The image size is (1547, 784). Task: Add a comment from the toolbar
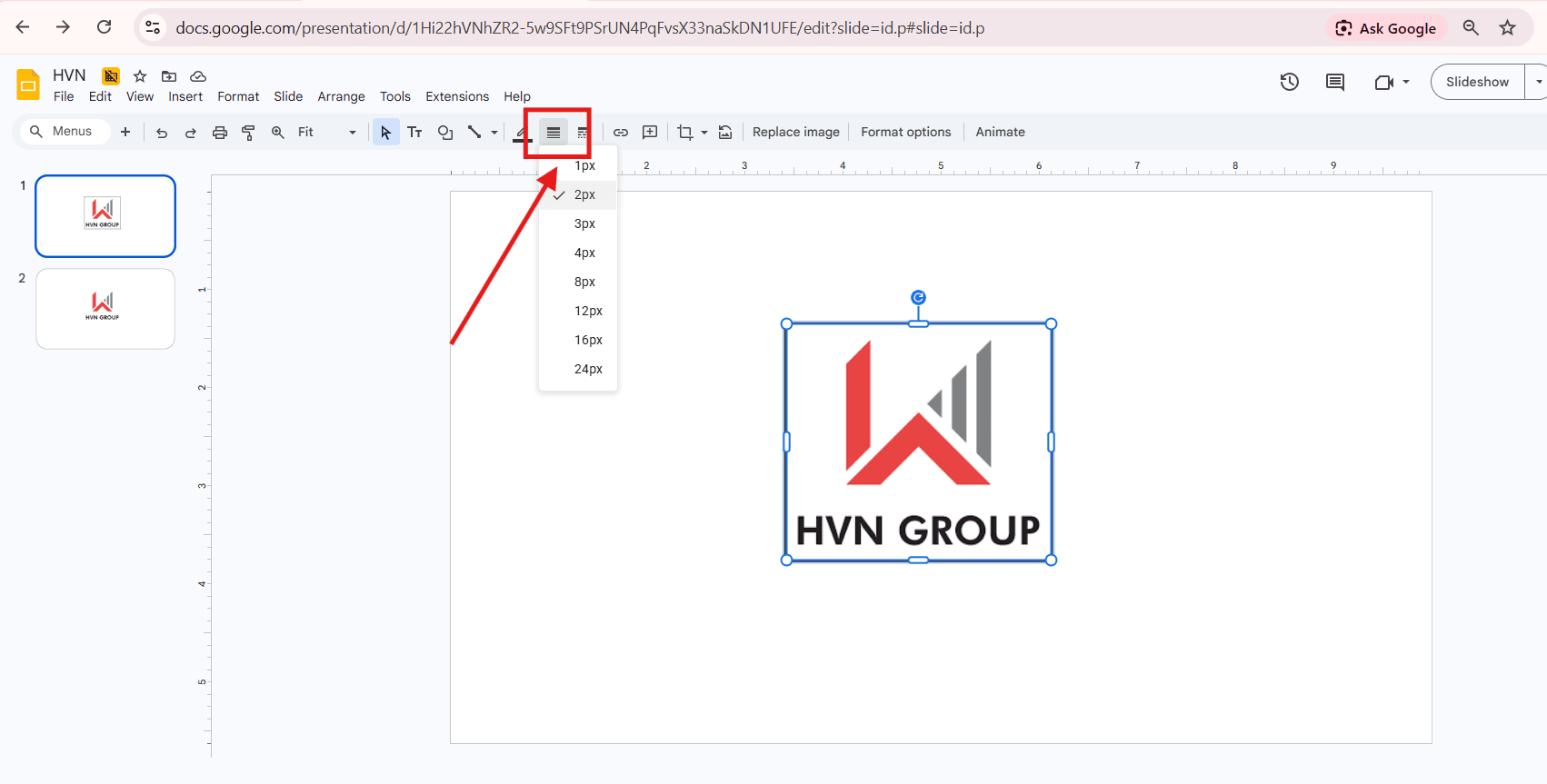[650, 133]
